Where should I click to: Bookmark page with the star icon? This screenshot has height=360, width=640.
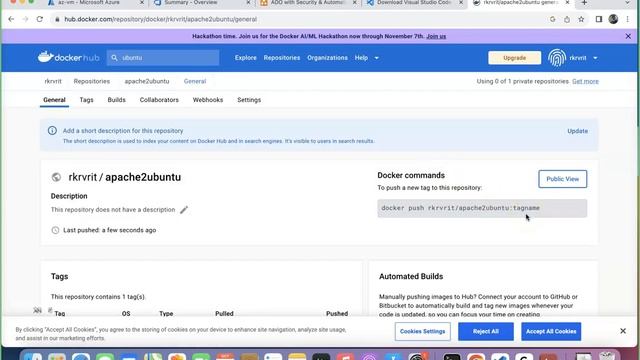581,19
